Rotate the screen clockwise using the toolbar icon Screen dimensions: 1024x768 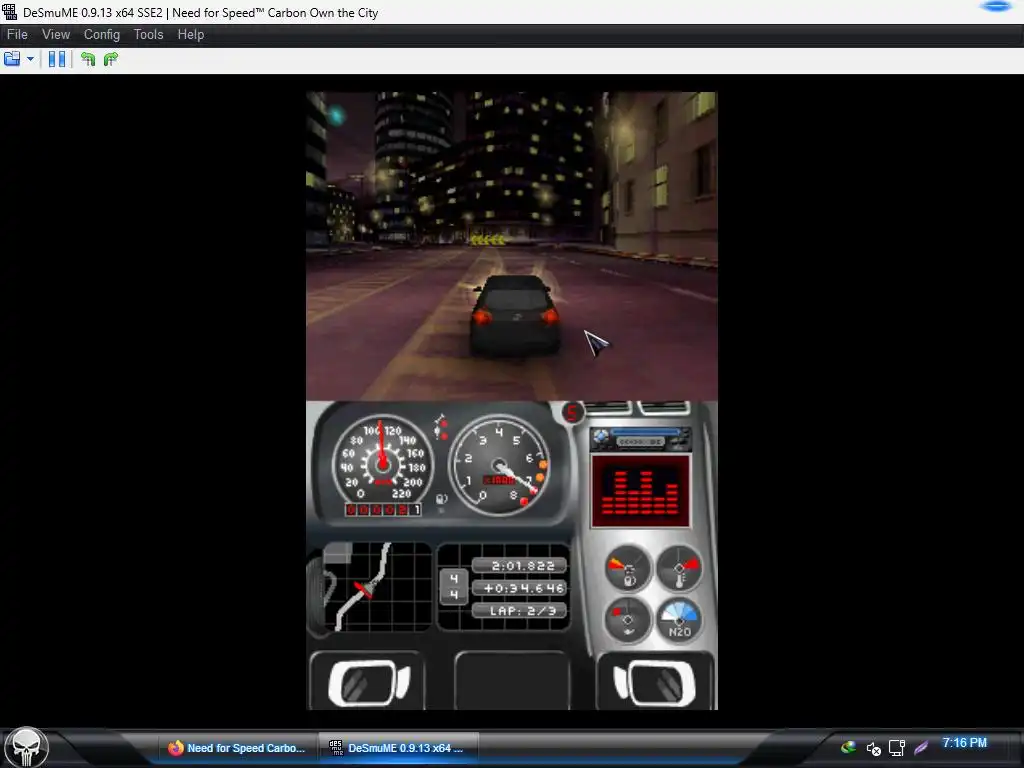[x=110, y=59]
